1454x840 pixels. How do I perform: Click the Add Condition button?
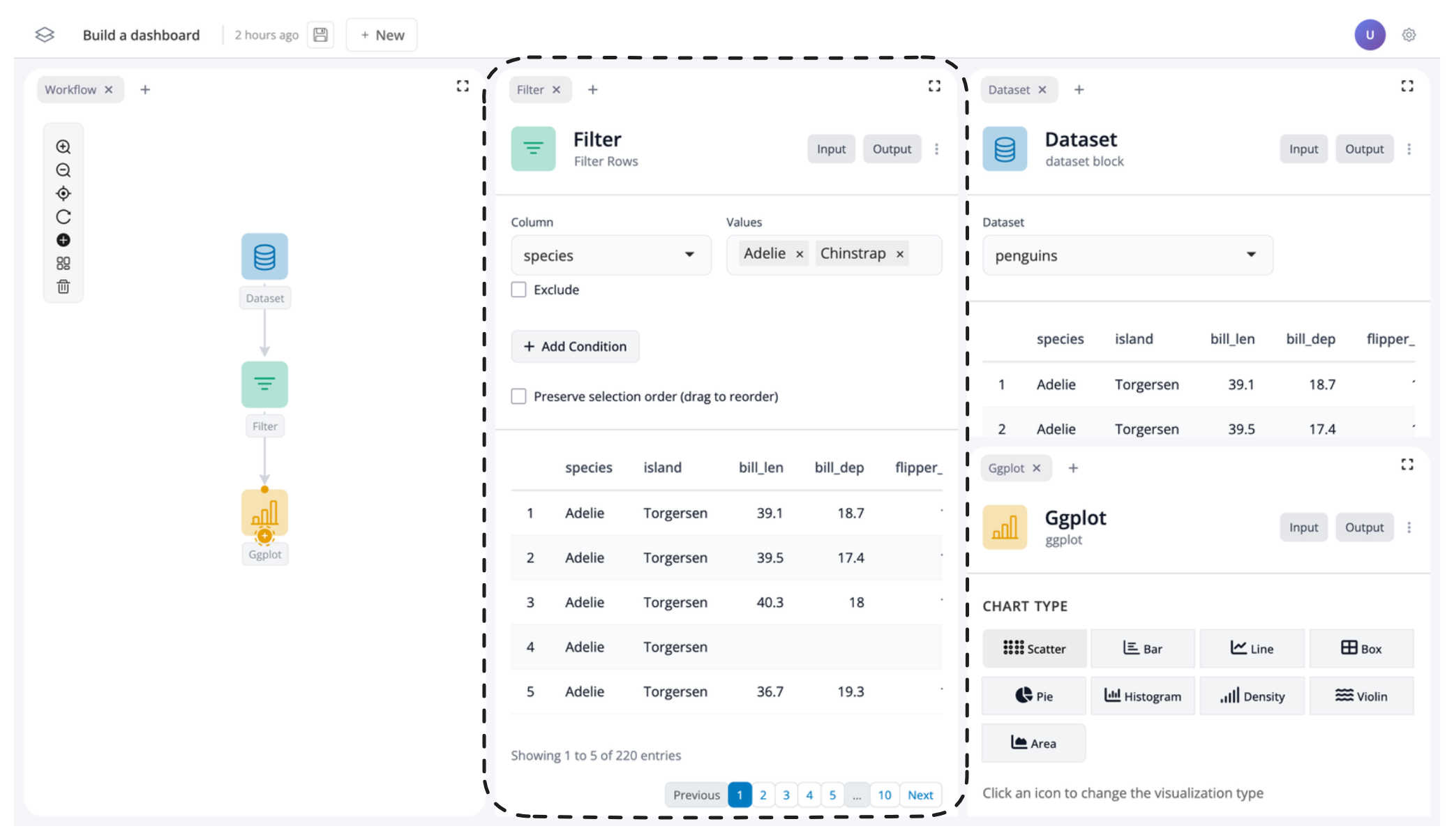pyautogui.click(x=575, y=346)
